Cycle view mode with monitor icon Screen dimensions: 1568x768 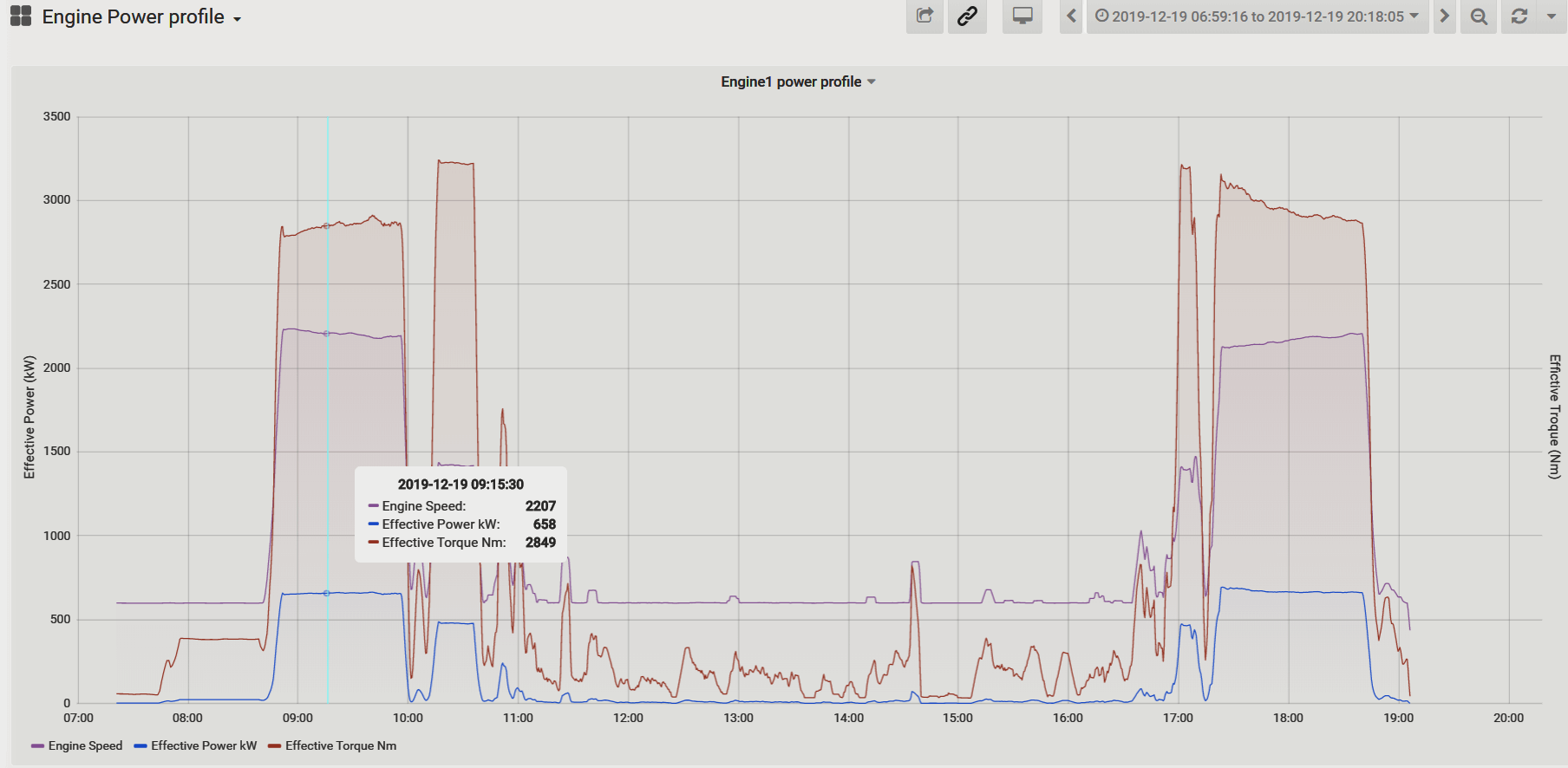pos(1022,16)
